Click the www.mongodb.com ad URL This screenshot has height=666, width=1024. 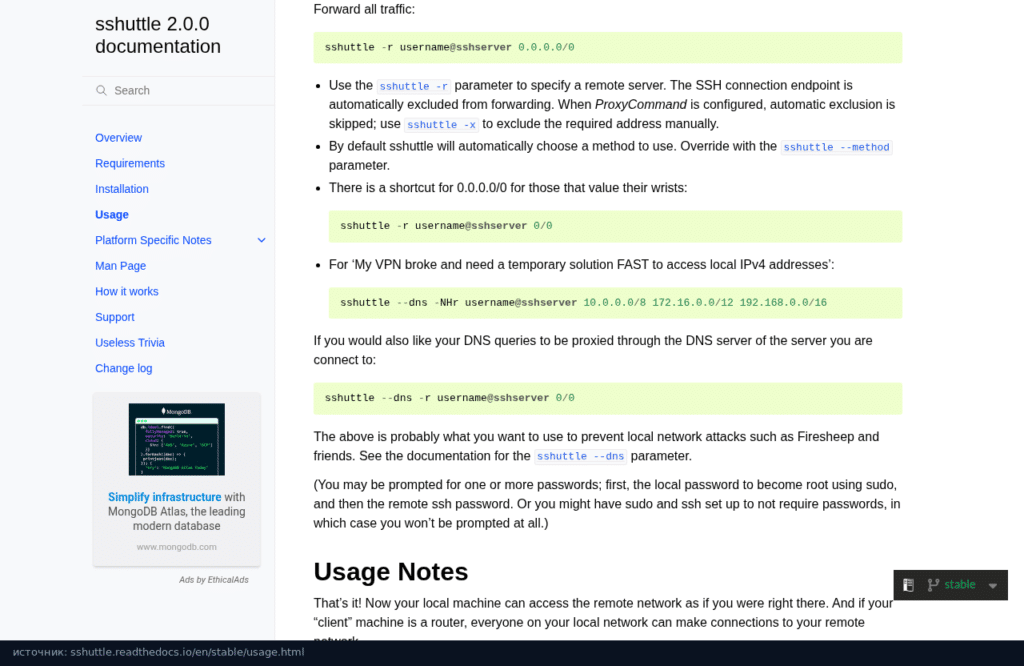(176, 547)
